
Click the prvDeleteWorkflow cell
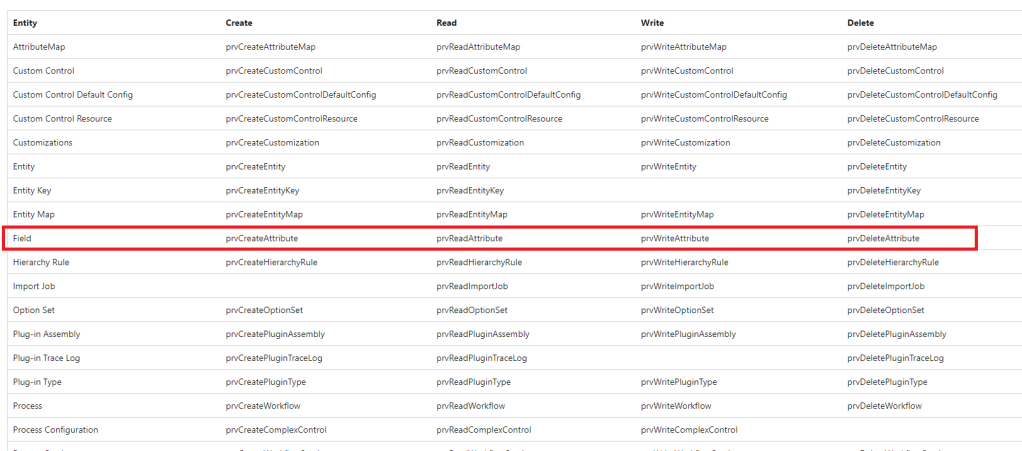(884, 406)
